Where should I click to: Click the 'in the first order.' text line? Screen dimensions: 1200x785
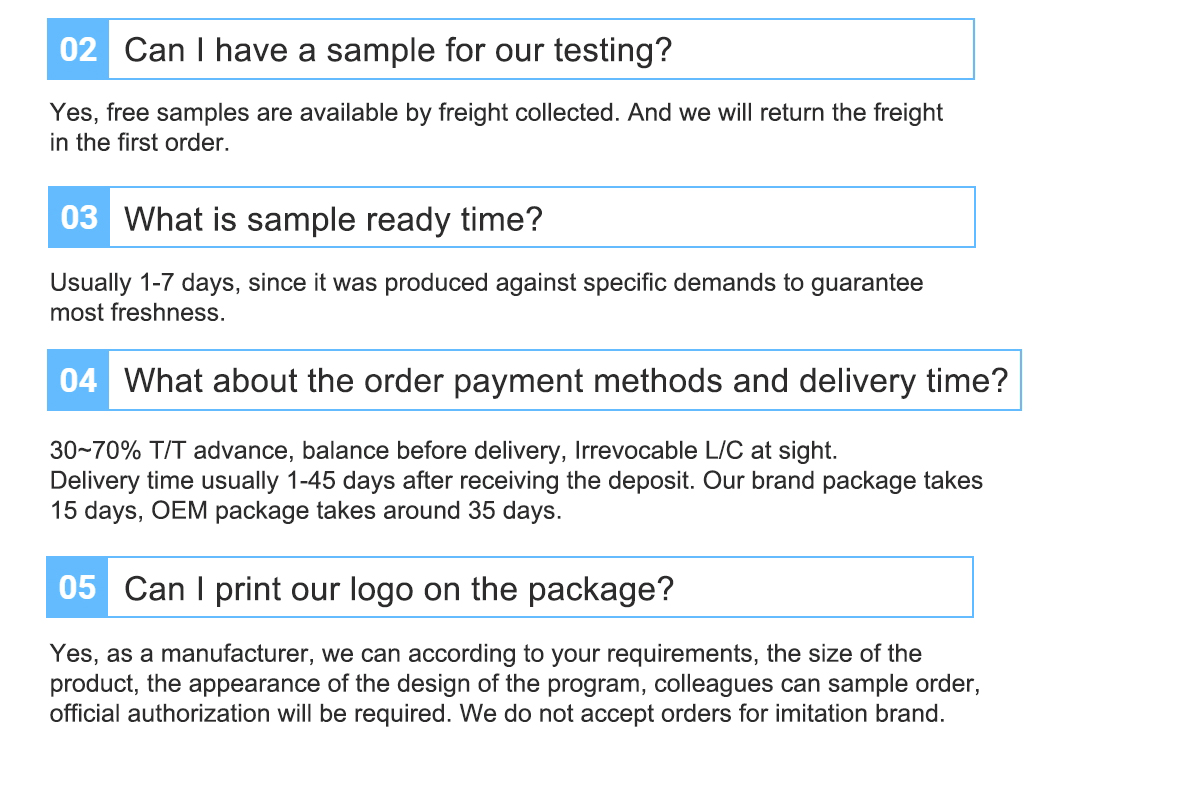(x=140, y=142)
